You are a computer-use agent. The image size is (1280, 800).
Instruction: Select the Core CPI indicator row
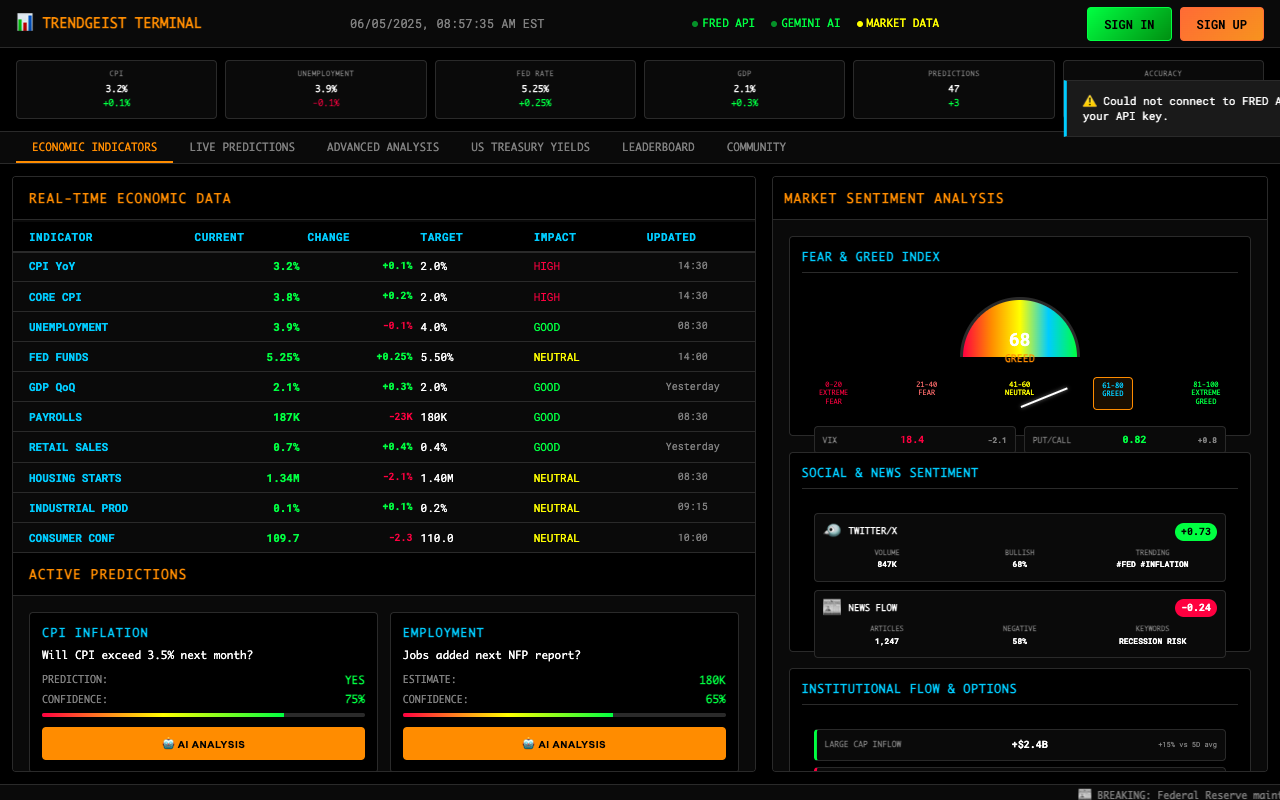[384, 297]
